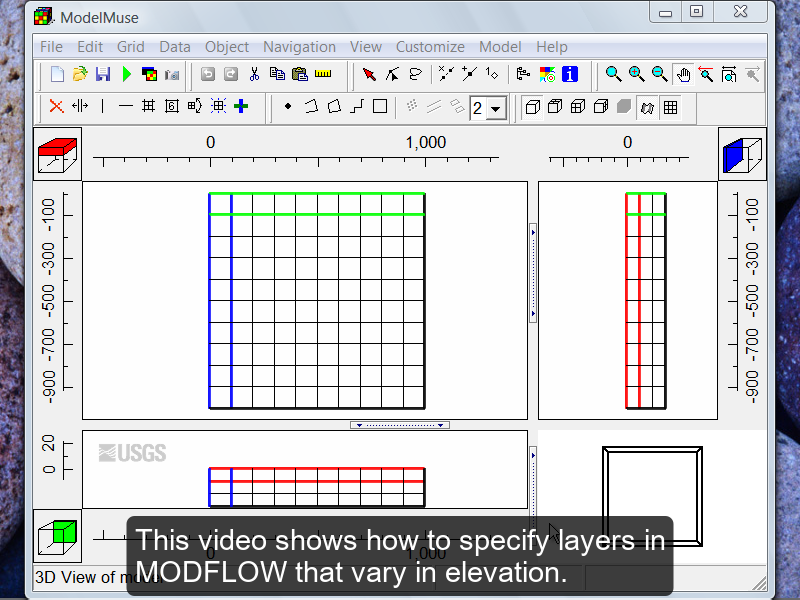Click the red top view cube button
Screen dimensions: 800x600
click(x=57, y=154)
